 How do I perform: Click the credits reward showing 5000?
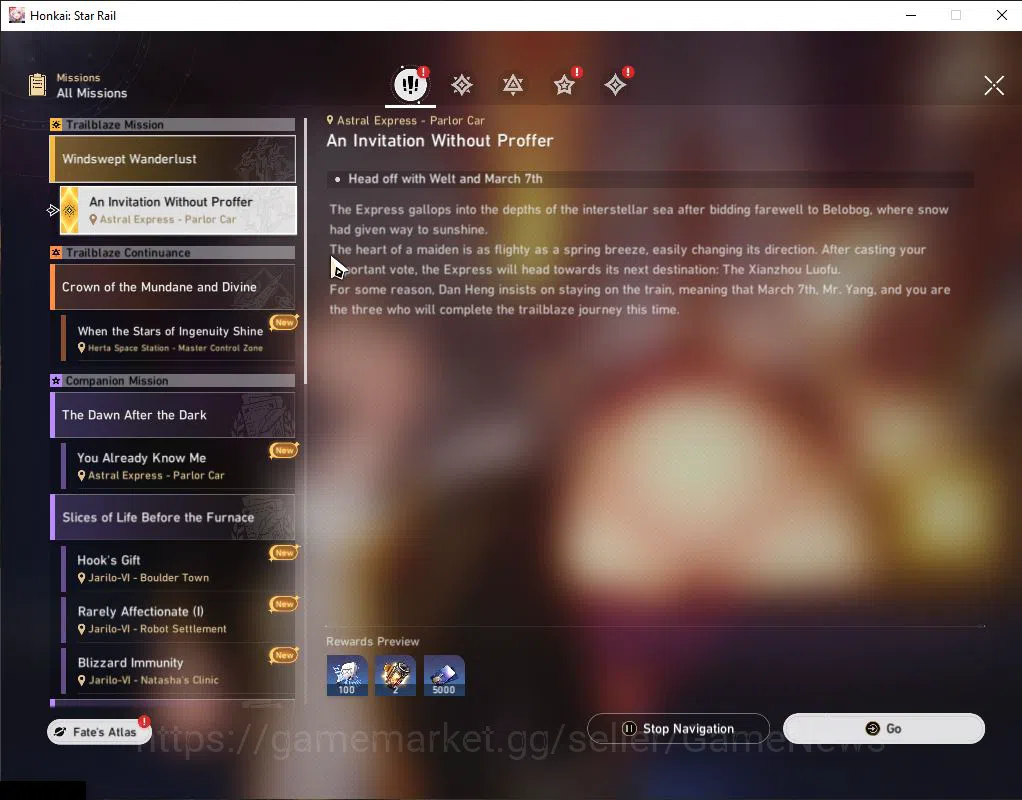444,675
